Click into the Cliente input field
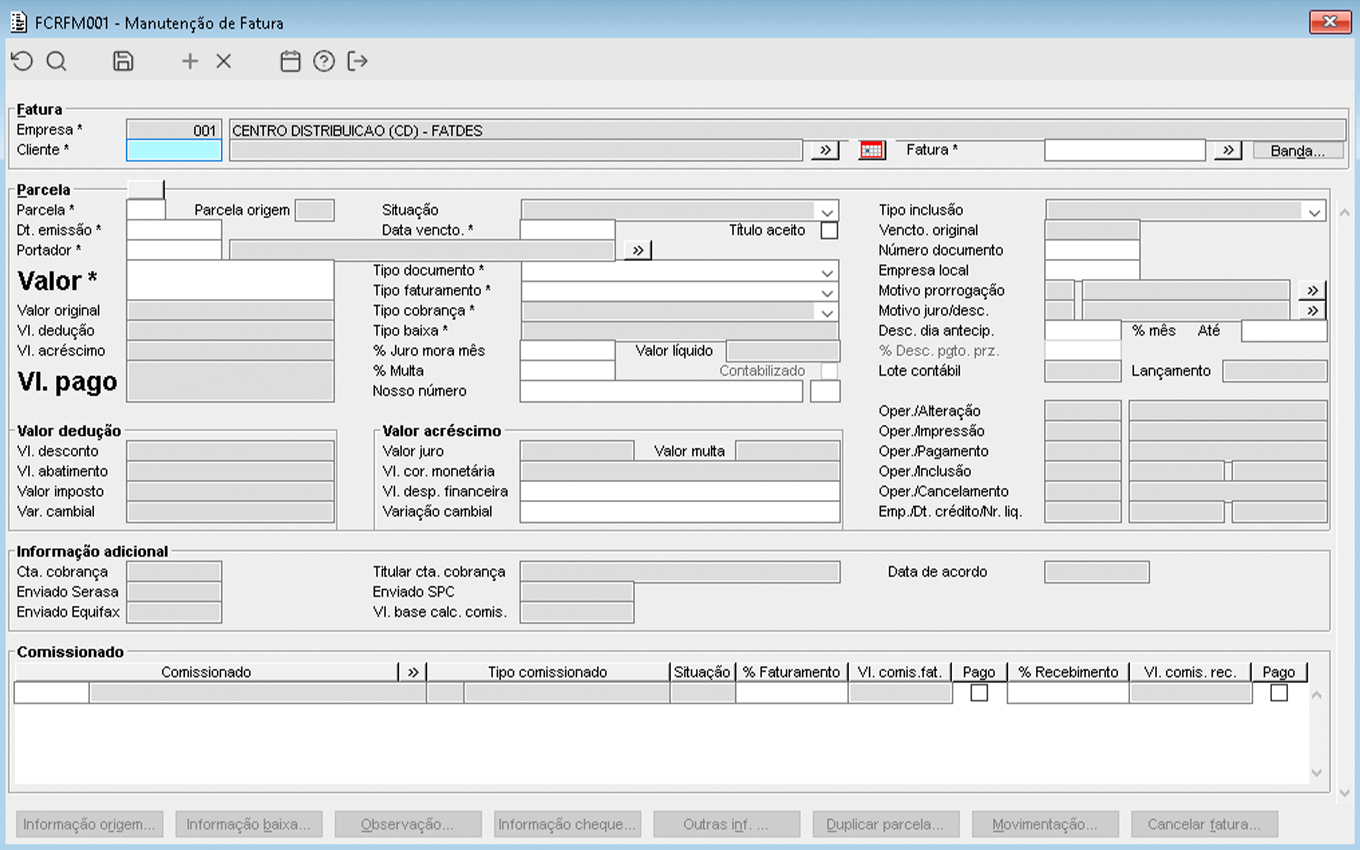The image size is (1360, 850). click(174, 150)
